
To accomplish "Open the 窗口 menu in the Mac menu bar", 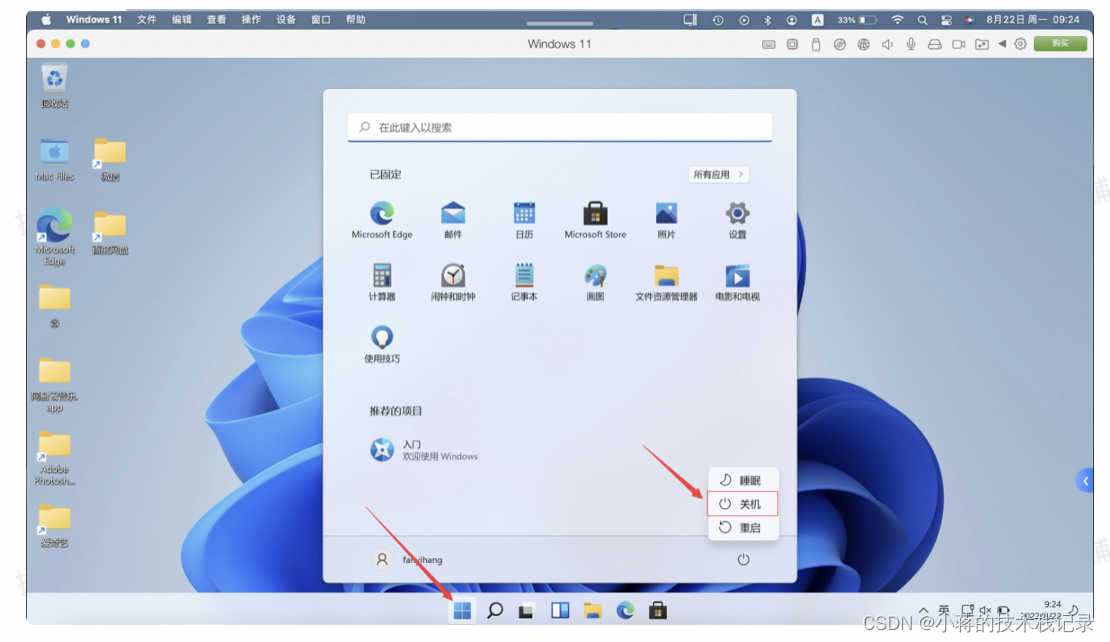I will [x=321, y=20].
